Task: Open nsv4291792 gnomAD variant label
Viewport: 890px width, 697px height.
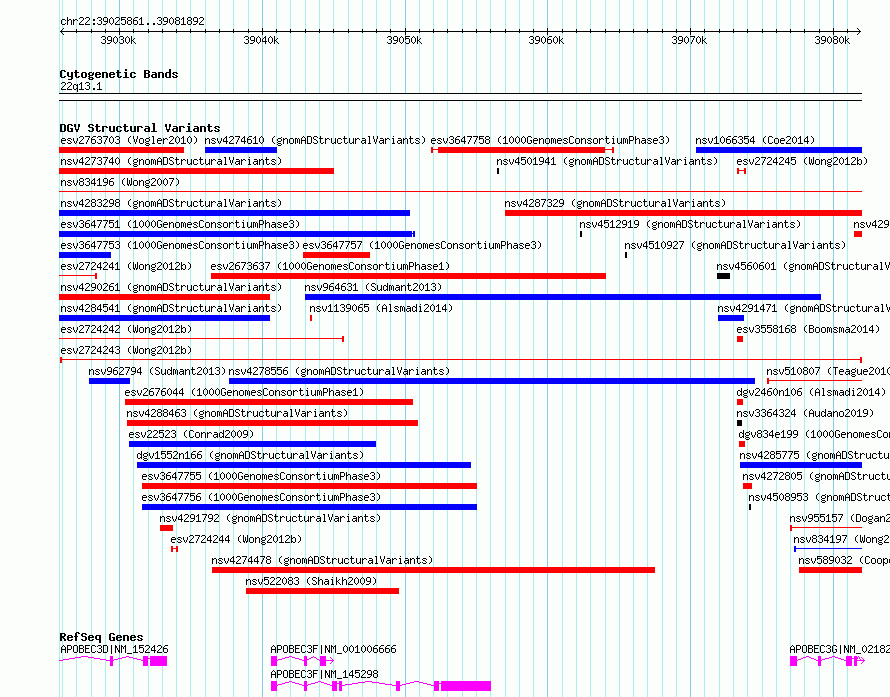Action: (270, 518)
